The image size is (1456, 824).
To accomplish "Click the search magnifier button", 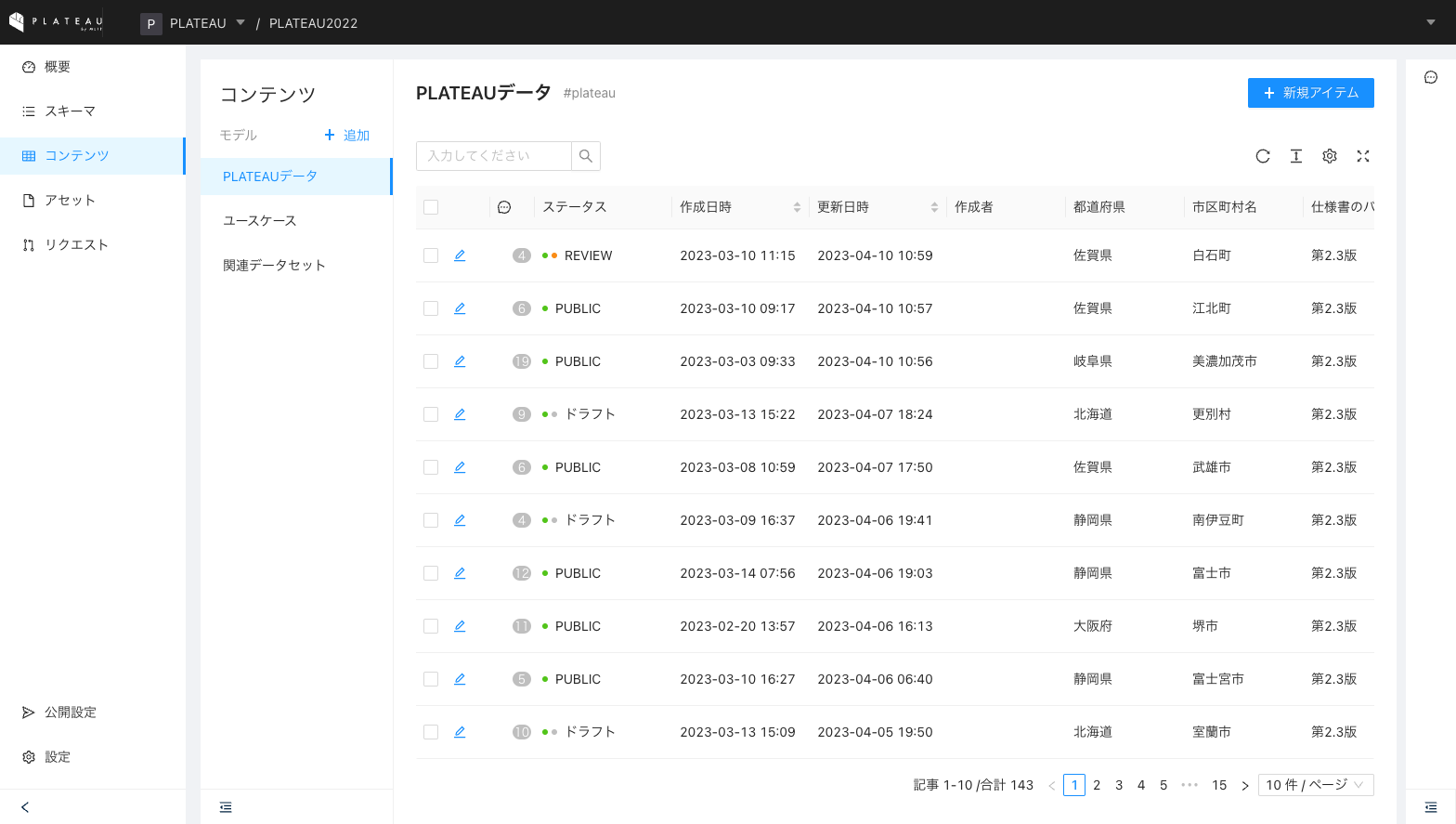I will pyautogui.click(x=586, y=156).
